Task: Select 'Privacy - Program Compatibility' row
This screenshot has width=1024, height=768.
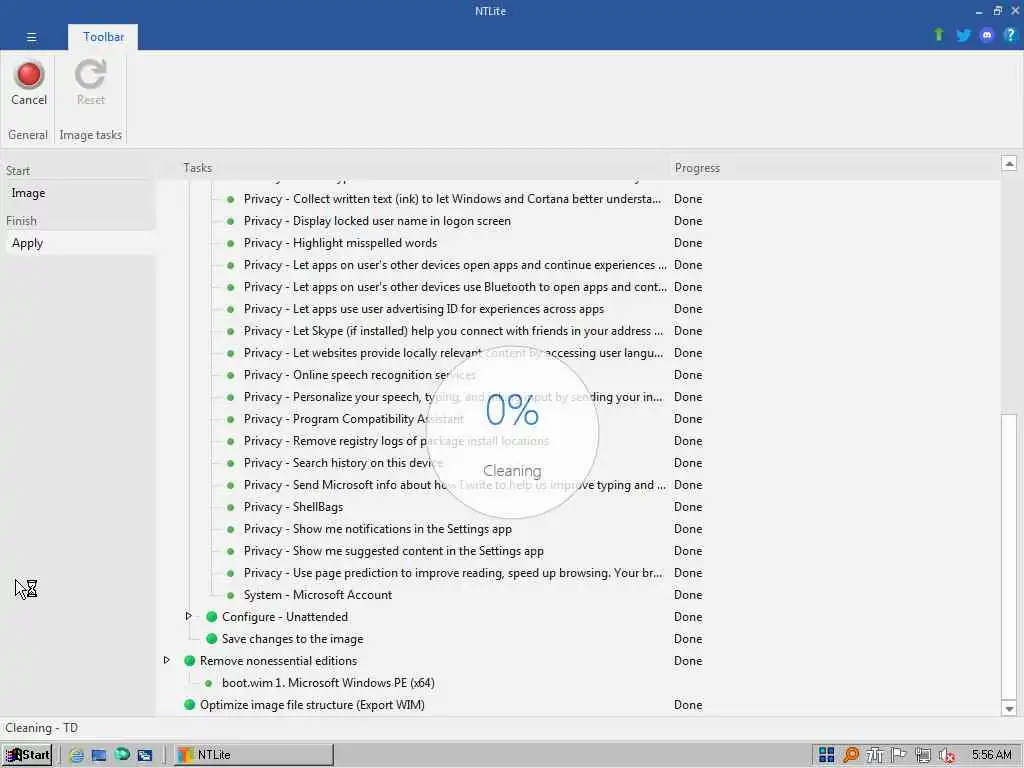Action: tap(353, 419)
